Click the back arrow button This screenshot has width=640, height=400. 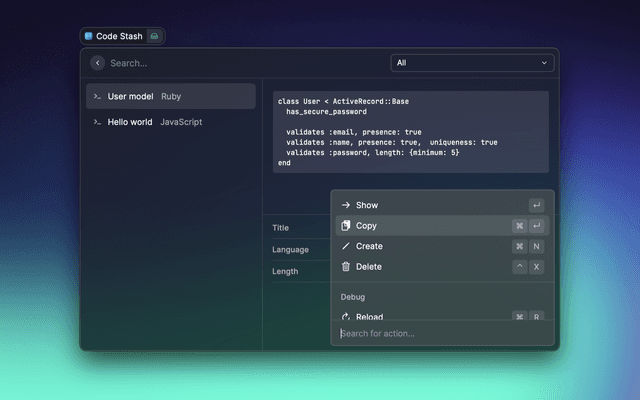[x=97, y=63]
